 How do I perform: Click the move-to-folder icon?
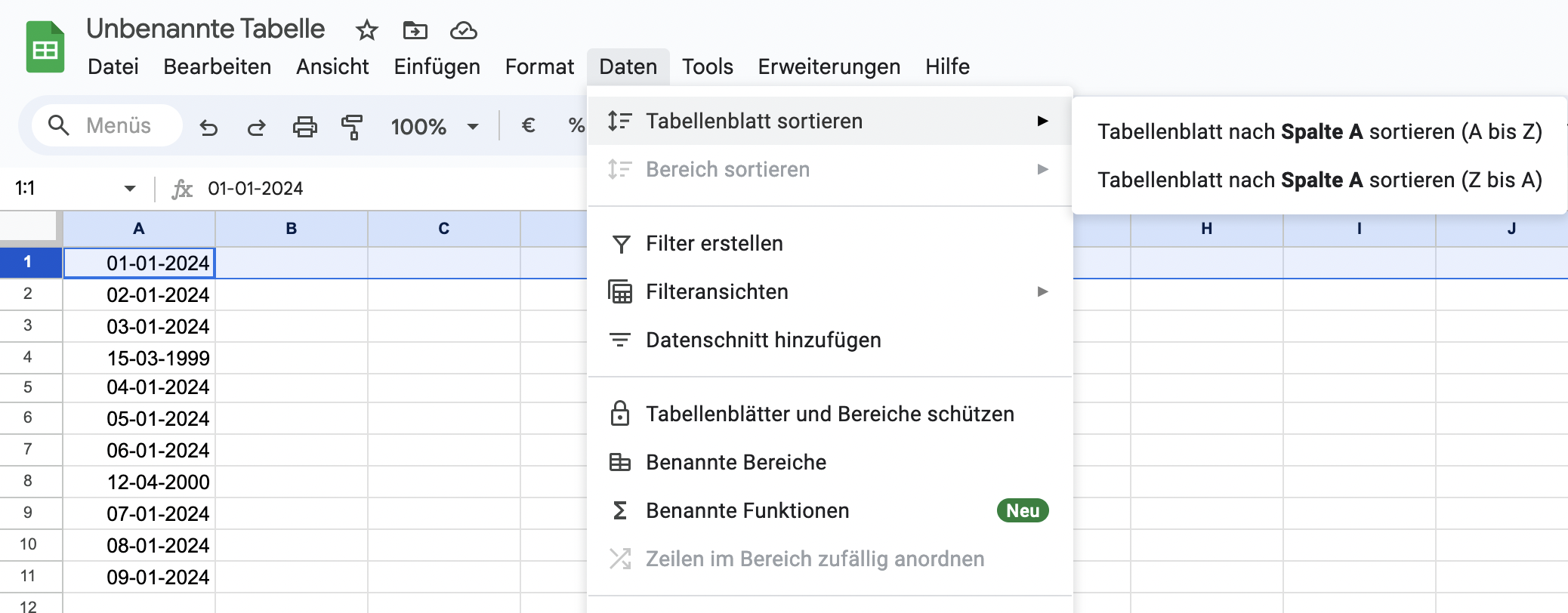coord(415,30)
